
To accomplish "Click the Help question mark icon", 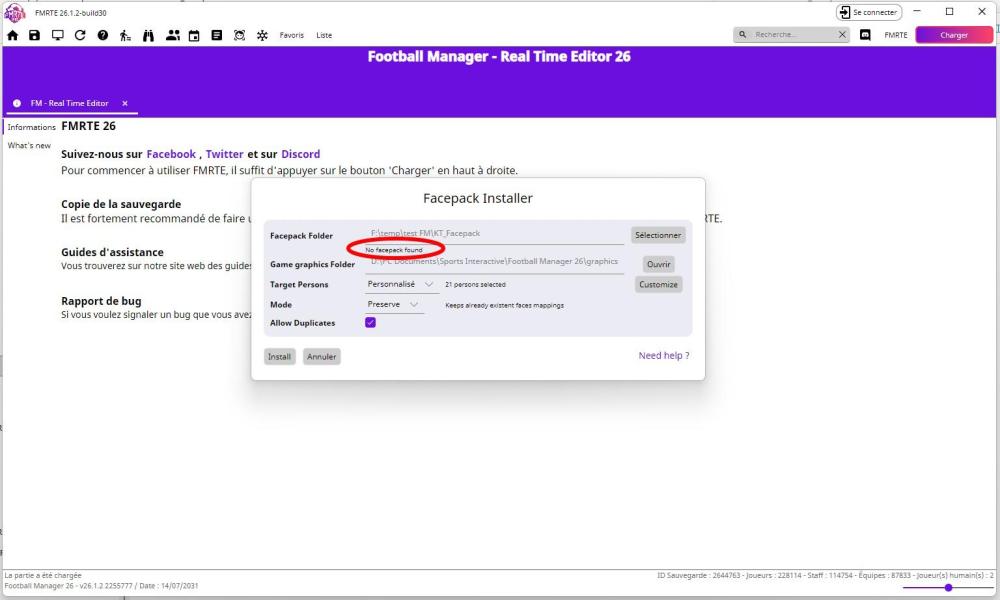I will 101,34.
